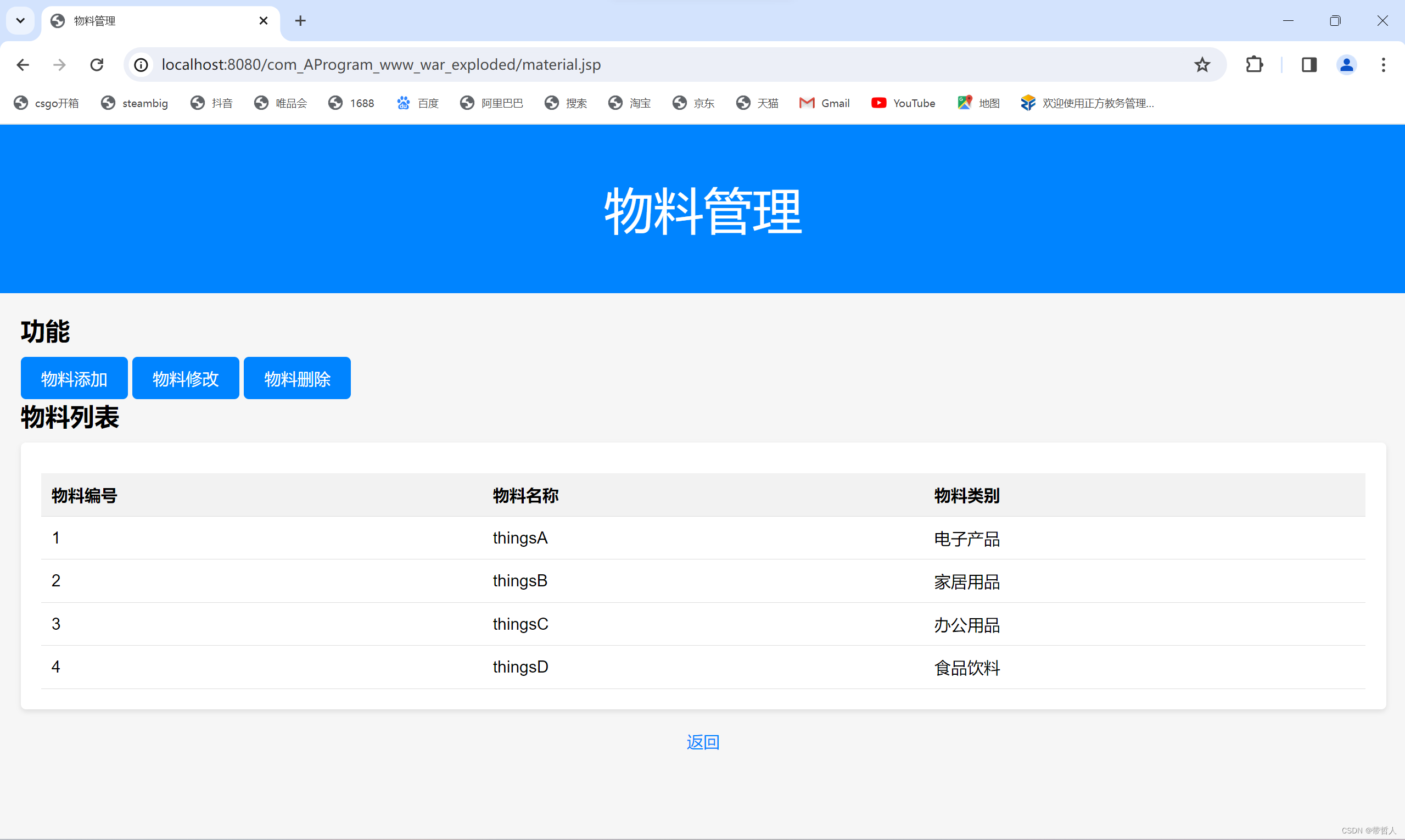Toggle the browser side panel
The height and width of the screenshot is (840, 1405).
1309,65
